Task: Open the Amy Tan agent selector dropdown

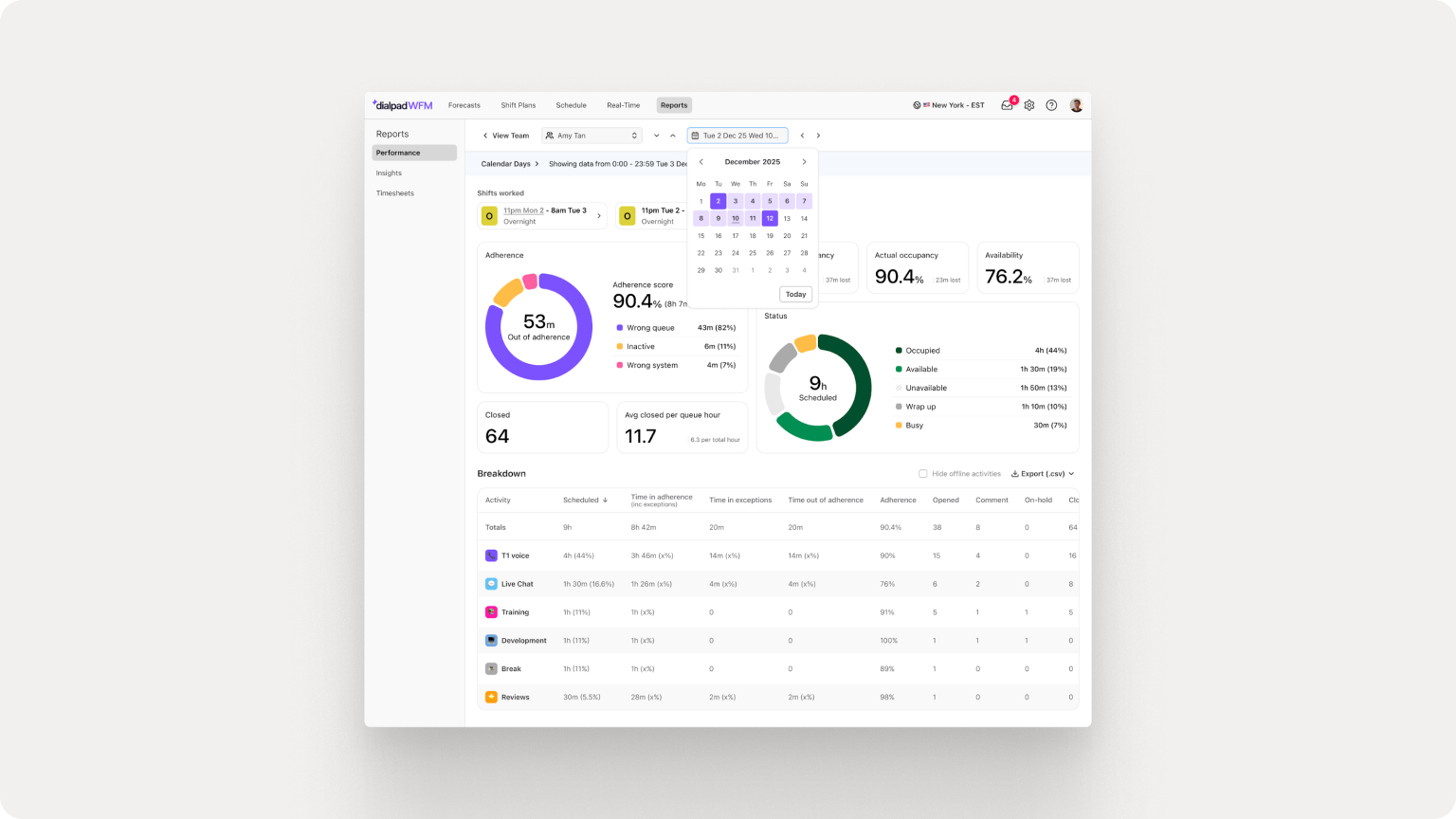Action: pyautogui.click(x=591, y=135)
